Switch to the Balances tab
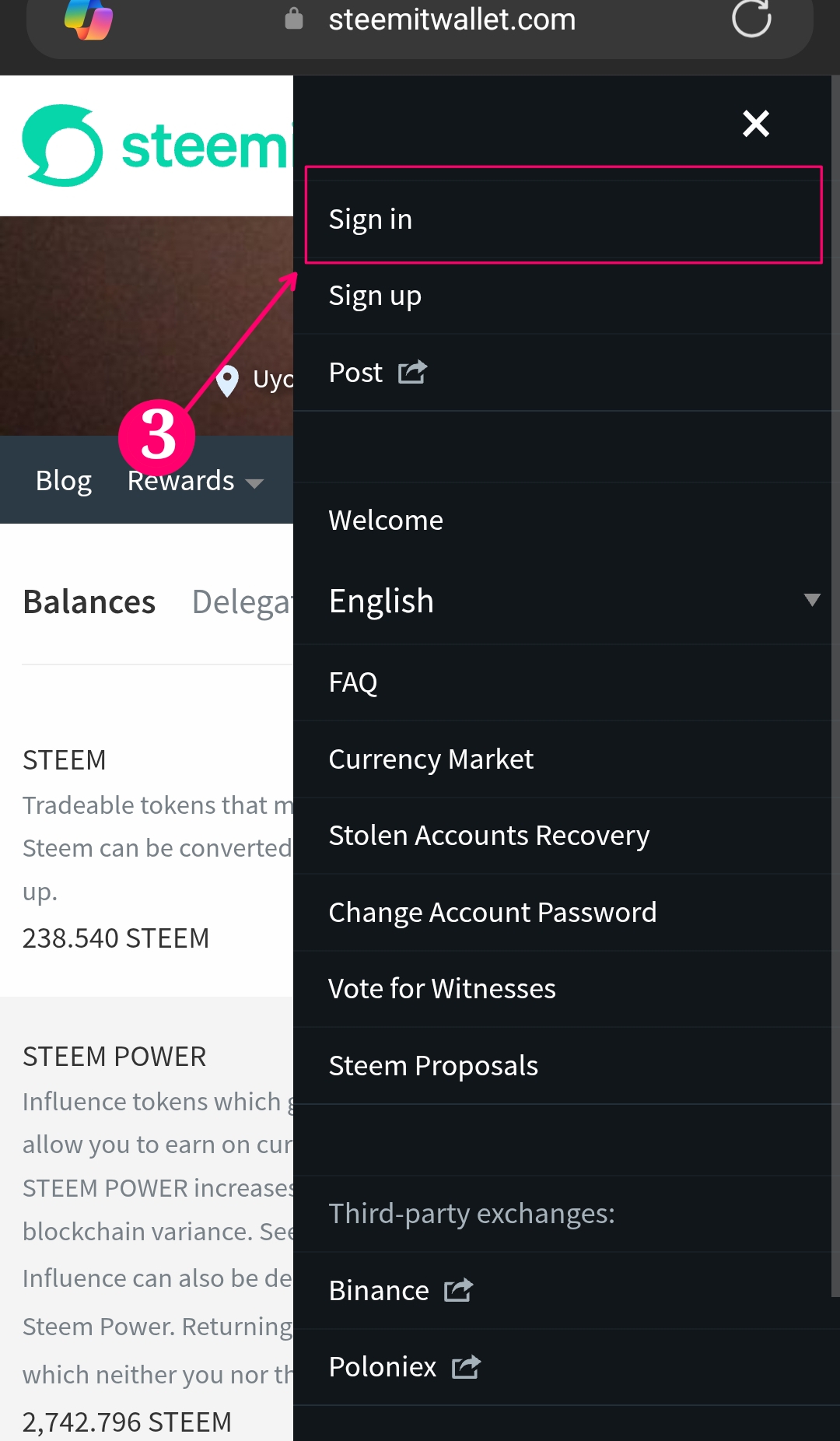 pyautogui.click(x=89, y=602)
